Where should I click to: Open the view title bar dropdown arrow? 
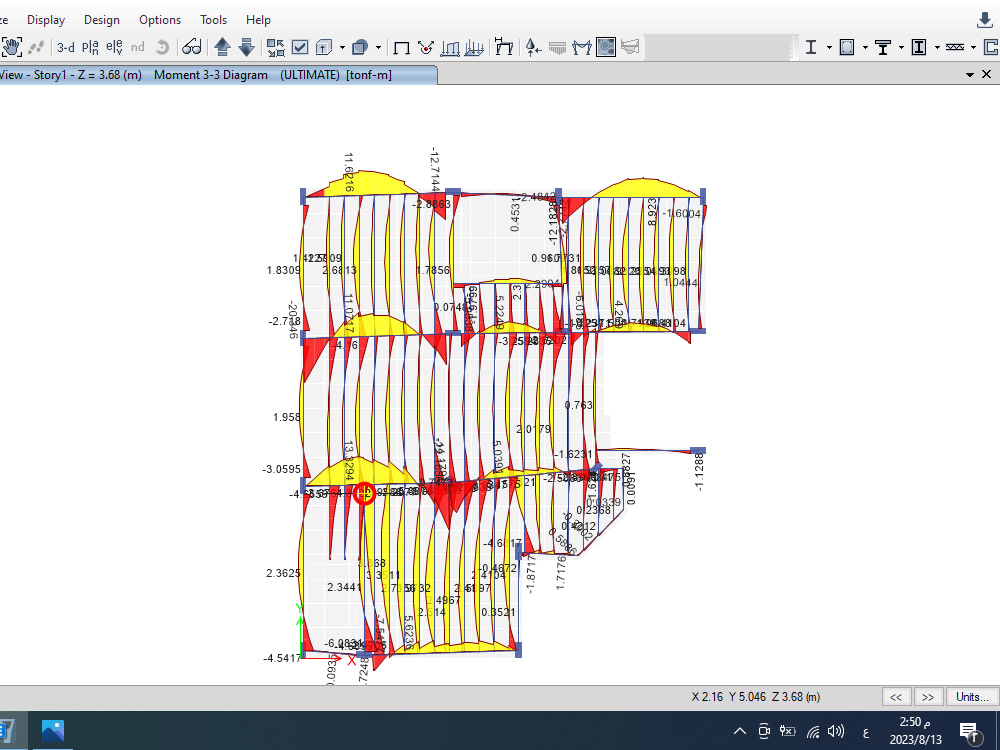[970, 74]
